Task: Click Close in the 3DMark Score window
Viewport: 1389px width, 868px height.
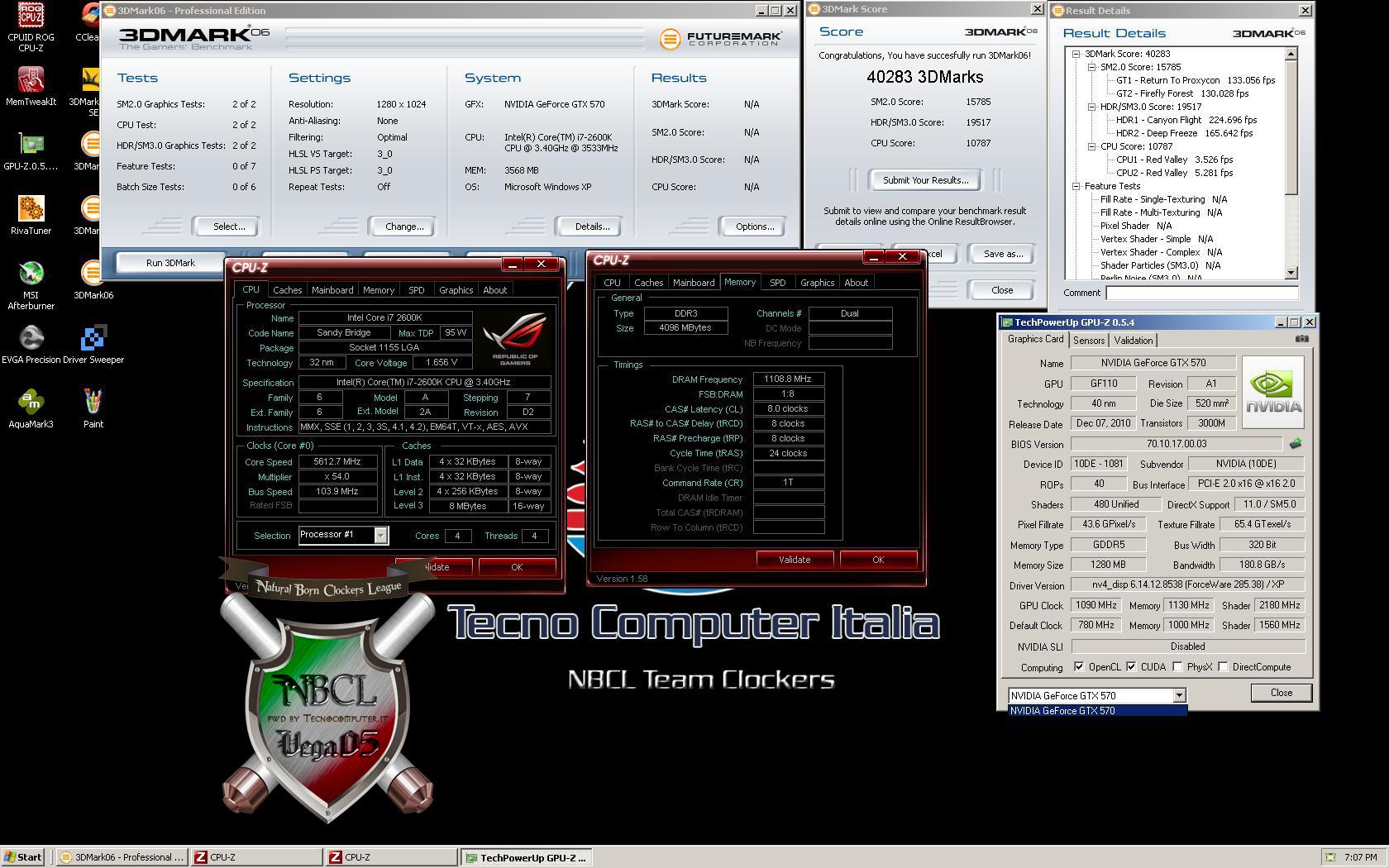Action: coord(1002,290)
